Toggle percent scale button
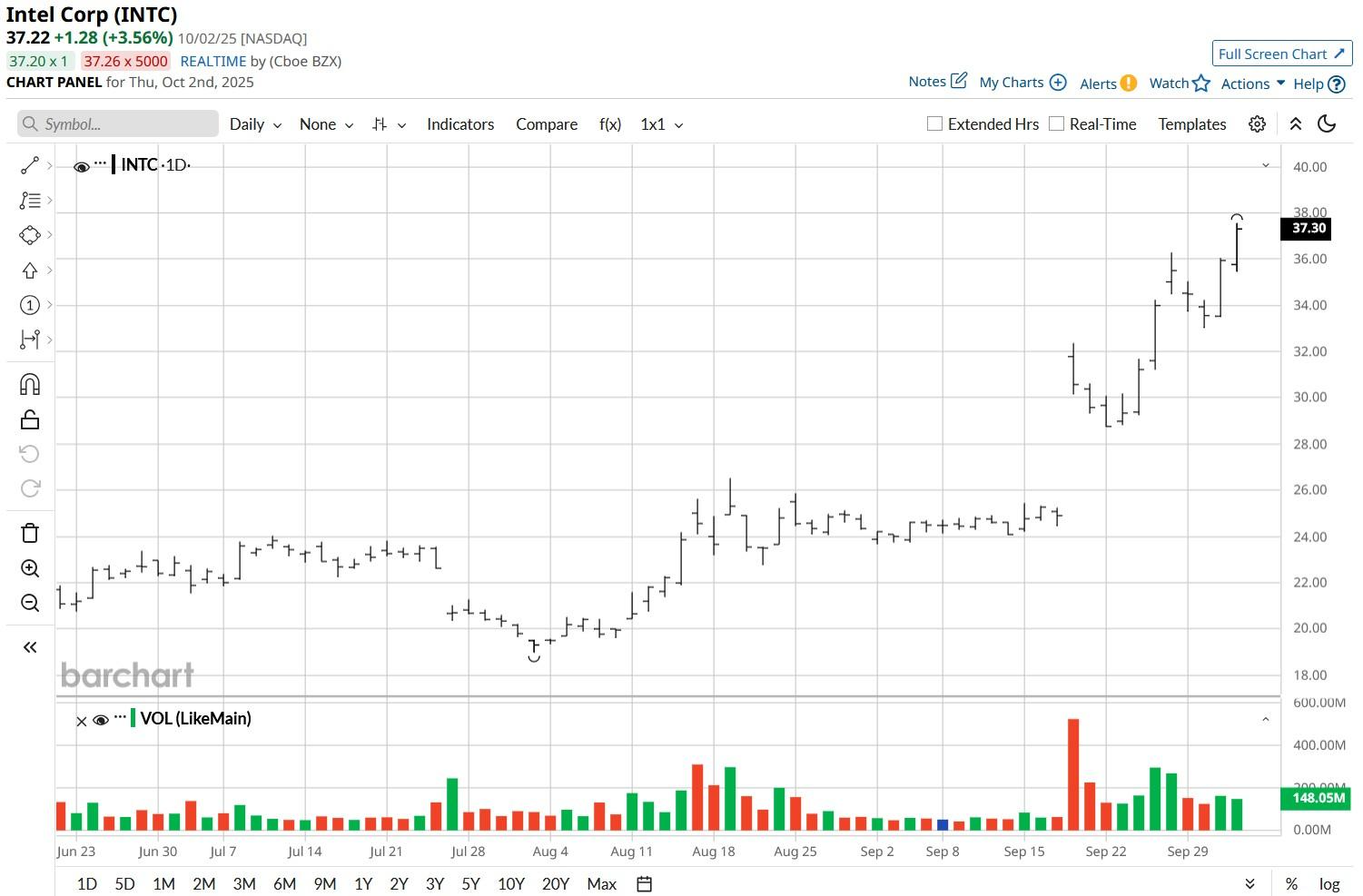The height and width of the screenshot is (896, 1363). [x=1291, y=884]
